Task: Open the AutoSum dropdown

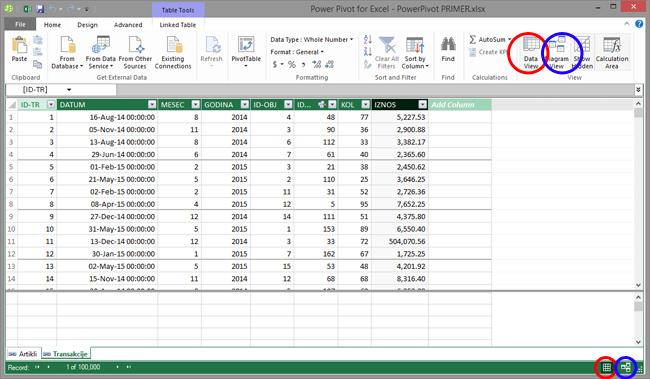Action: tap(509, 39)
